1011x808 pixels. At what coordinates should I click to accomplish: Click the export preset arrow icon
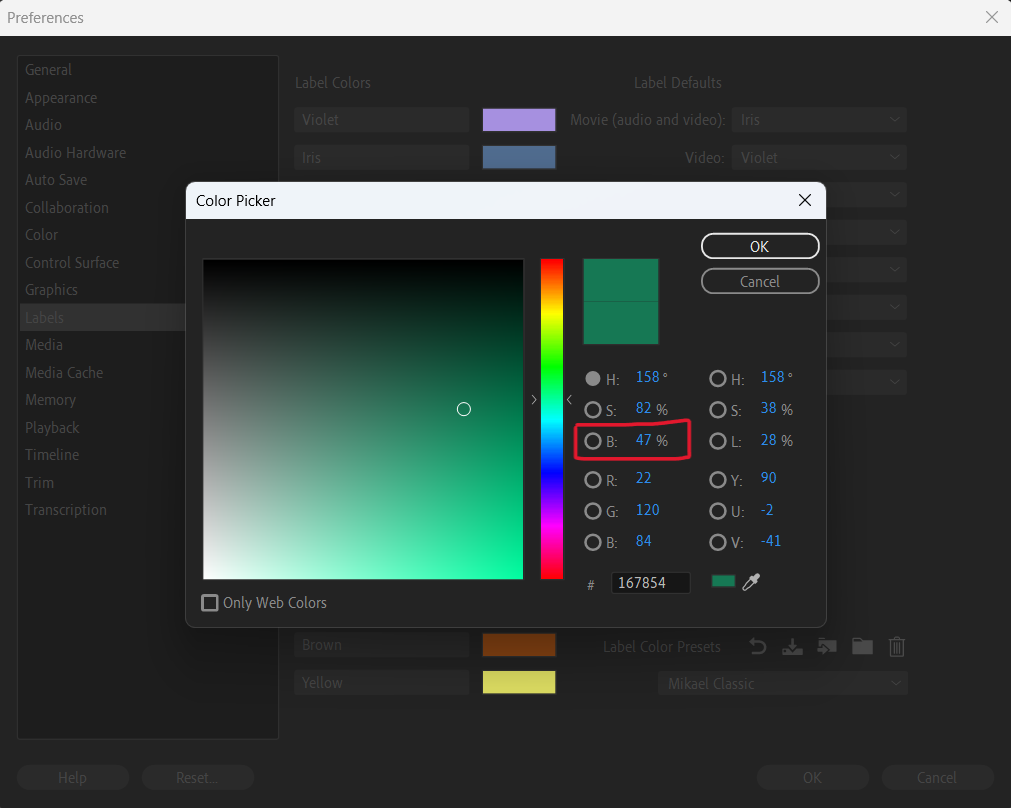tap(827, 647)
